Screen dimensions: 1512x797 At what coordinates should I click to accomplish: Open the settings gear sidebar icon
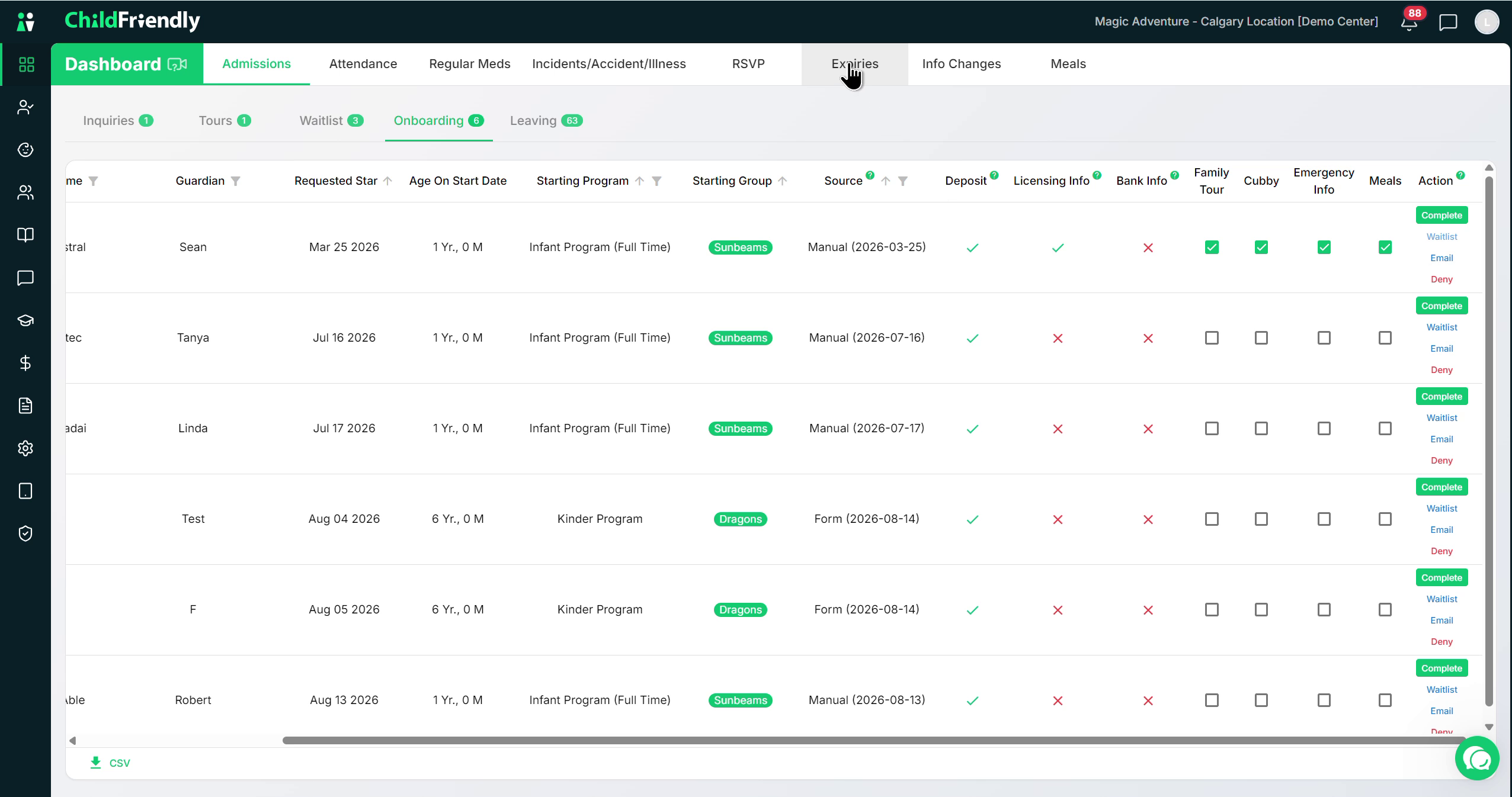point(25,448)
